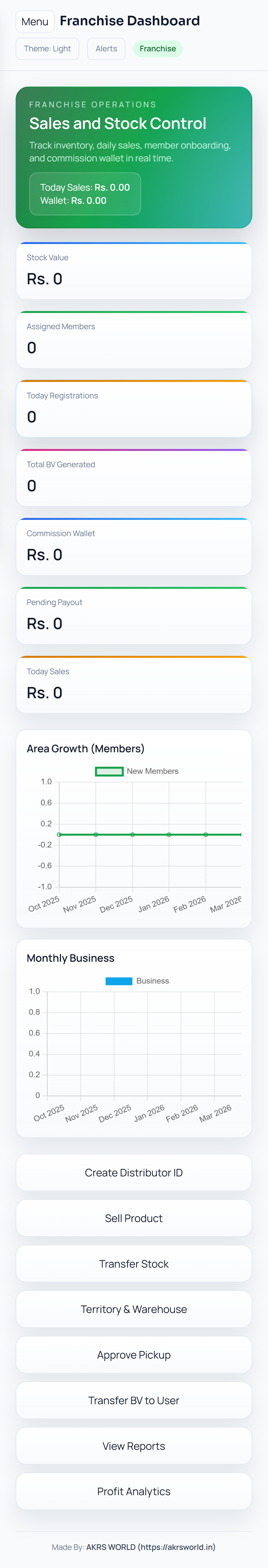Screen dimensions: 268x1568
Task: Click the Approve Pickup button
Action: click(x=134, y=1355)
